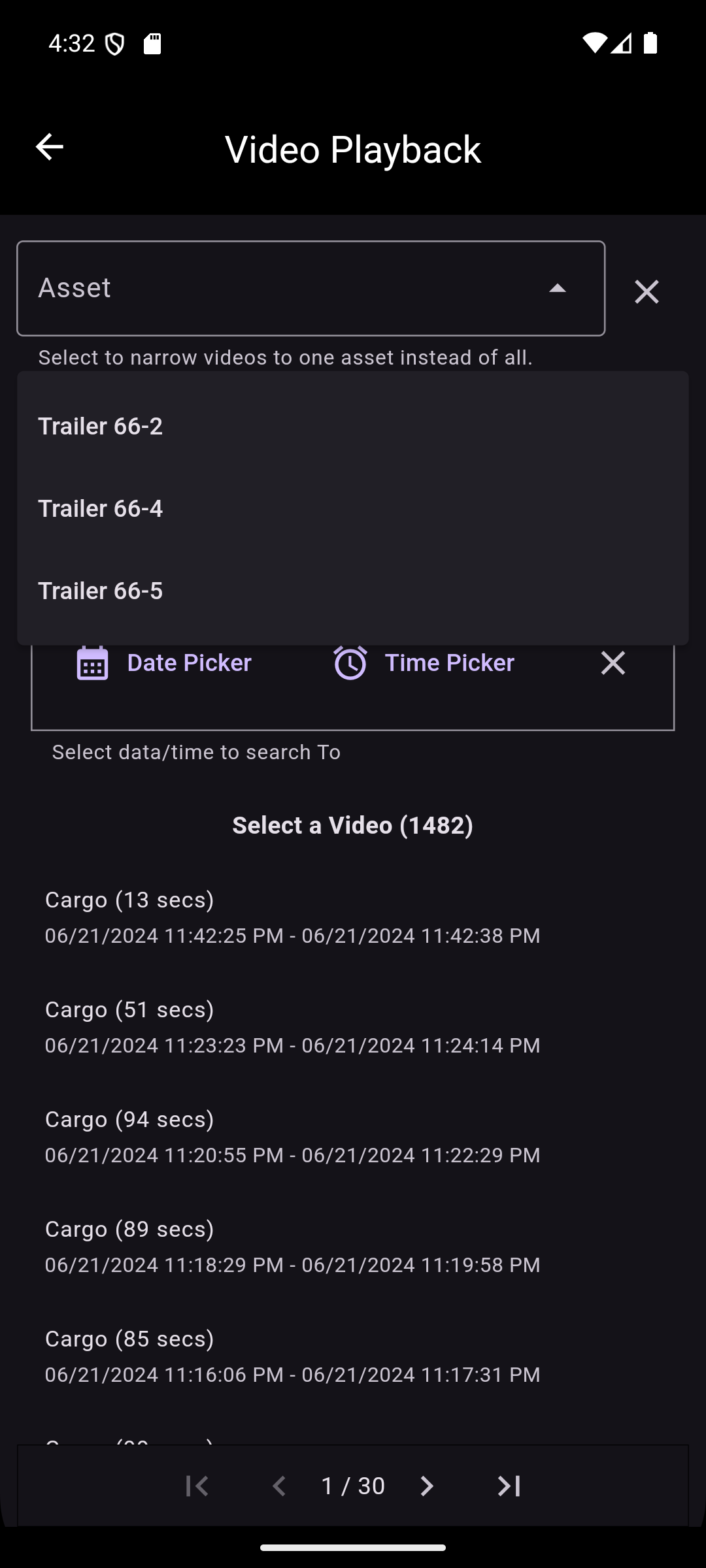The image size is (706, 1568).
Task: Select the Cargo (94 secs) video
Action: click(x=292, y=1136)
